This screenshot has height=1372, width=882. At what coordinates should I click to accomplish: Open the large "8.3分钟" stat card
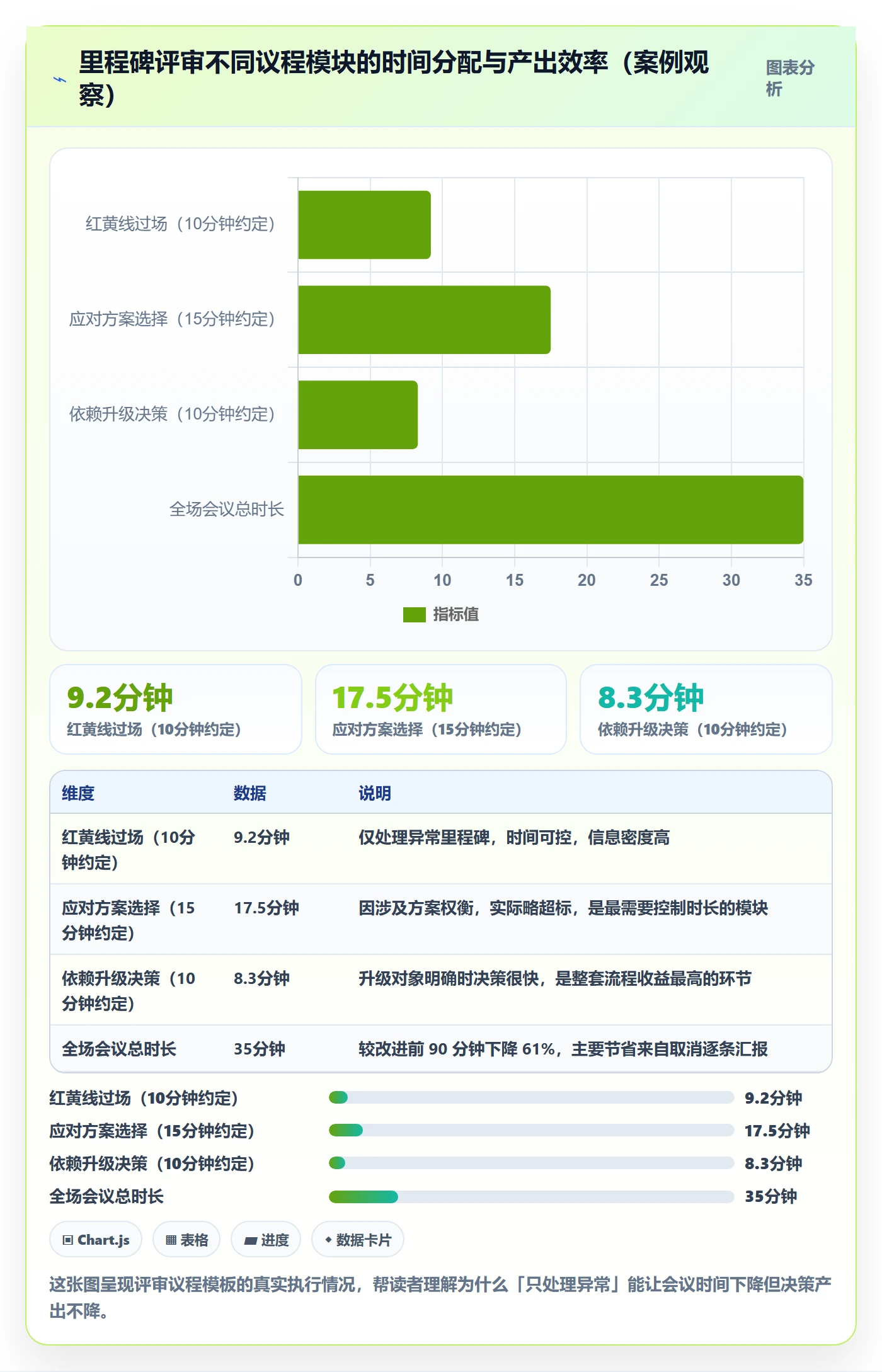point(706,709)
